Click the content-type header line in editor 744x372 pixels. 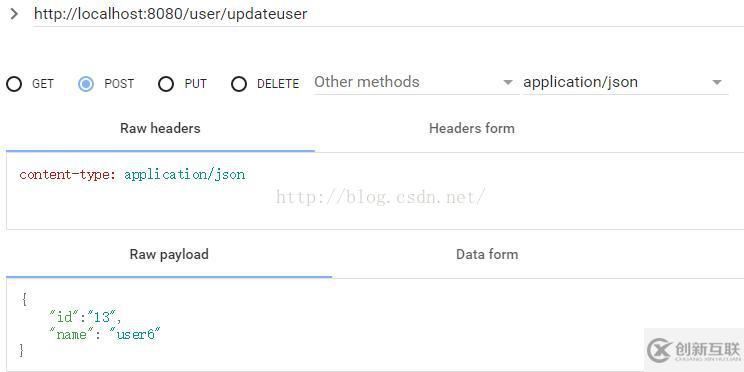tap(132, 175)
